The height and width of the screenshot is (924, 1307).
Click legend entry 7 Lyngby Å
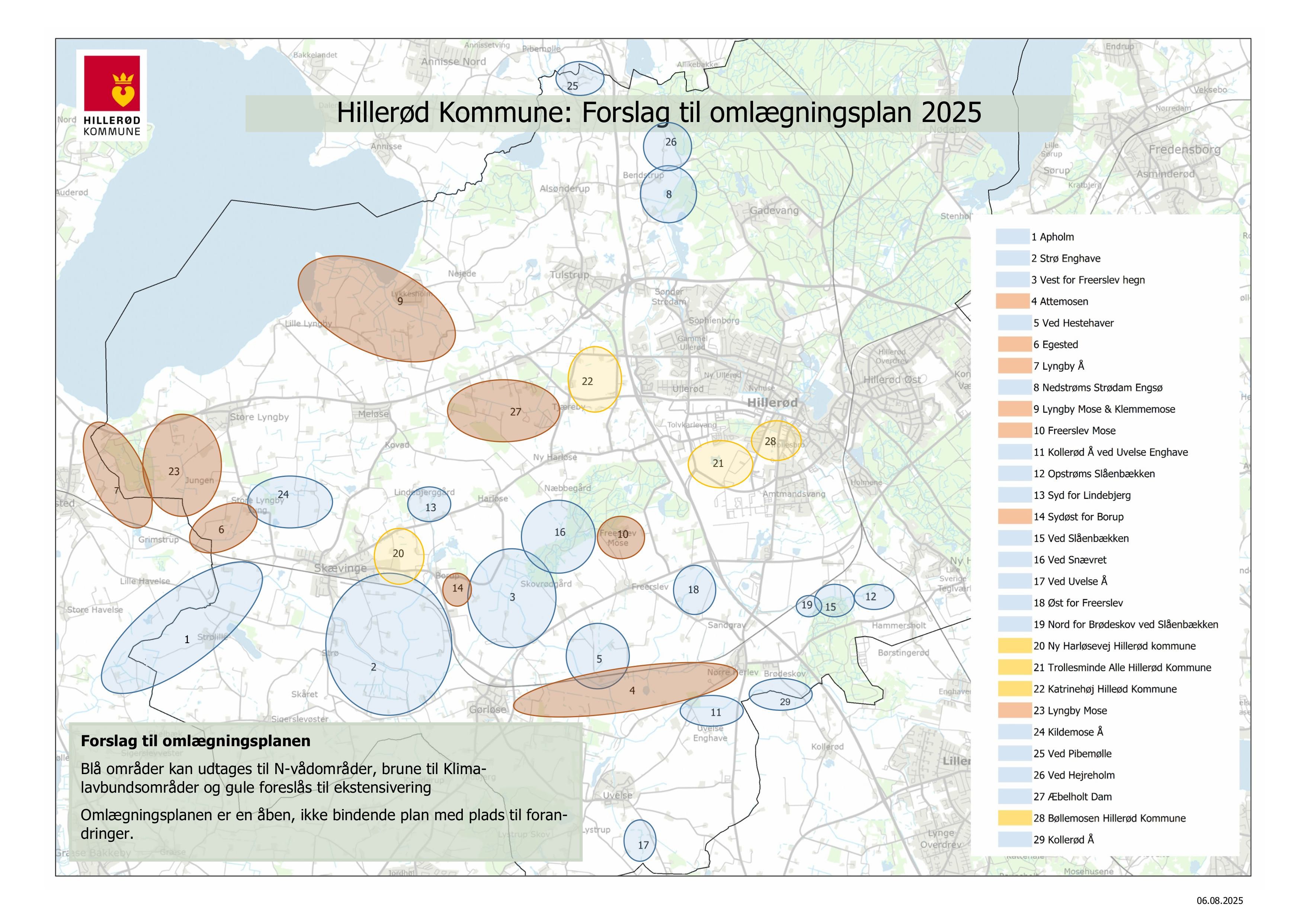coord(1059,366)
